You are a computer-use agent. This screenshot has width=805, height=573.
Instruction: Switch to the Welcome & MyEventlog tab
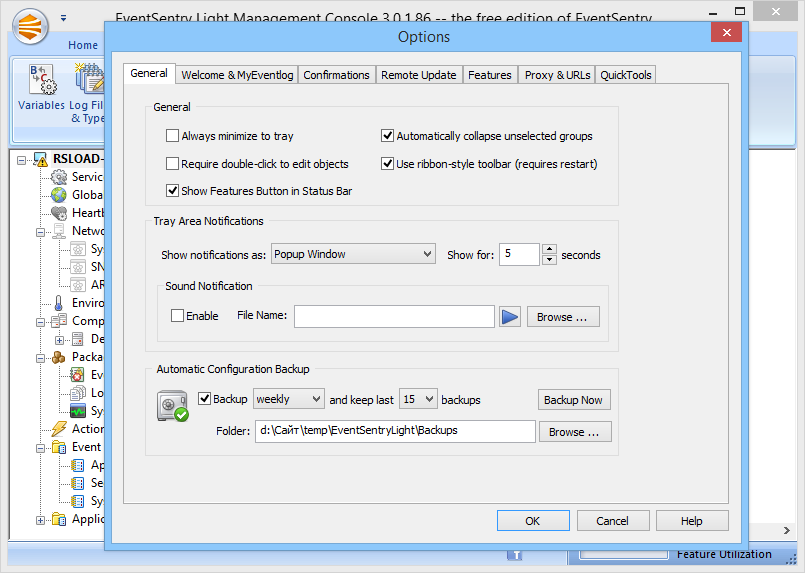coord(237,75)
